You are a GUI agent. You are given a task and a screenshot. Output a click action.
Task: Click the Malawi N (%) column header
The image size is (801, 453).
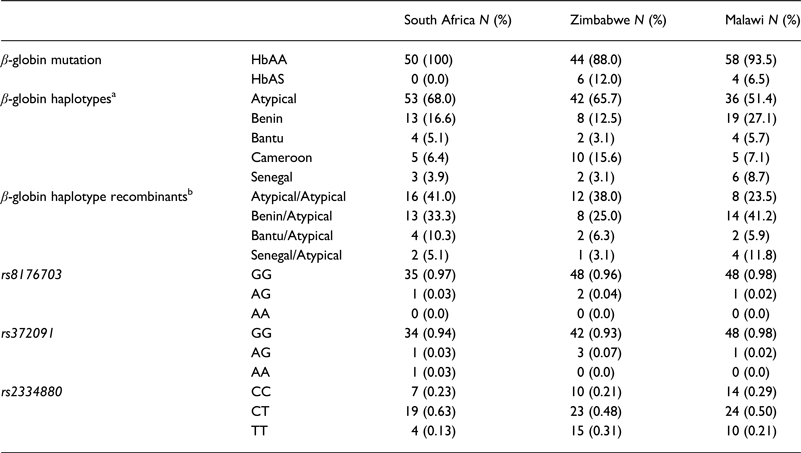[762, 21]
